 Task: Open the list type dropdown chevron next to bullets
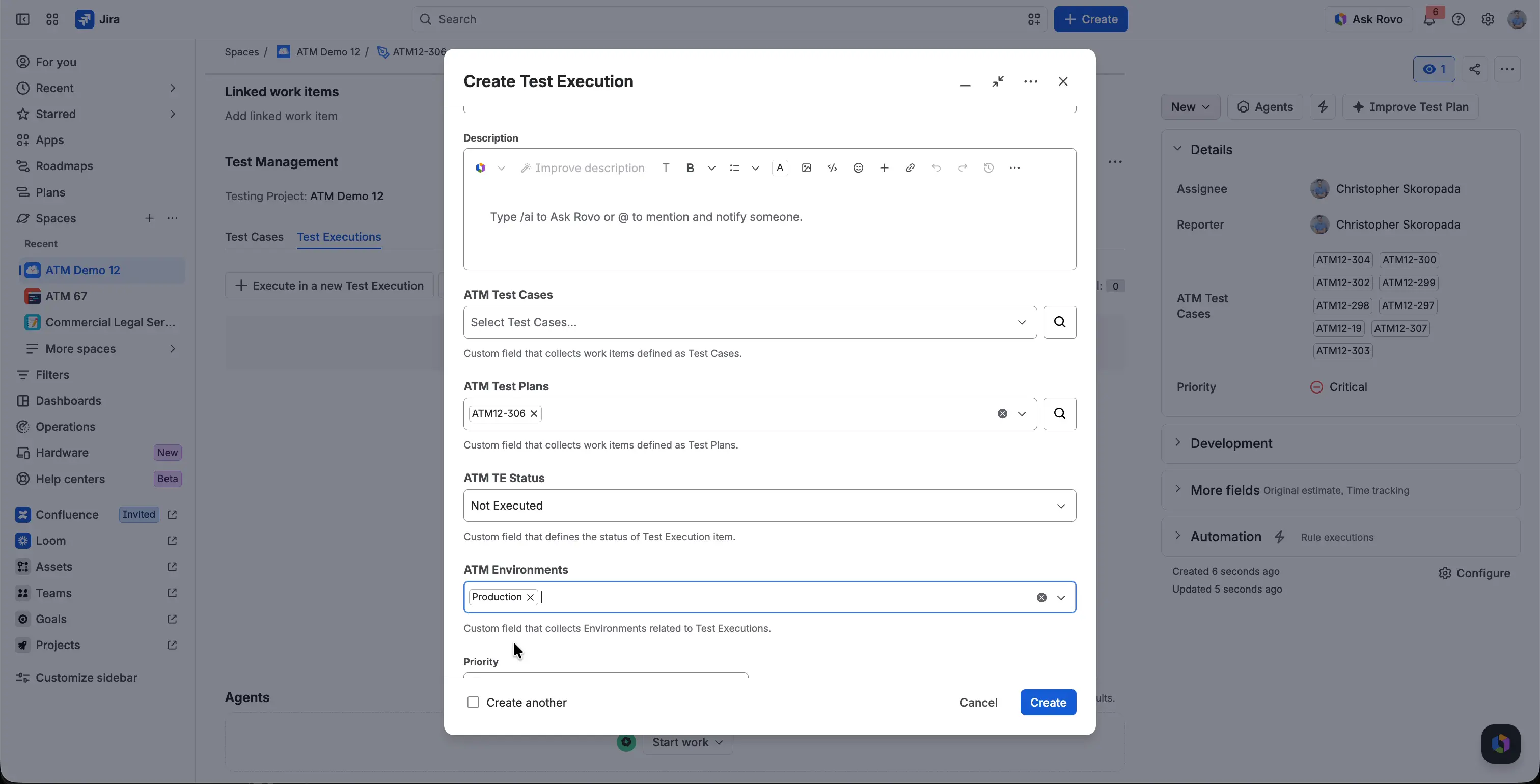click(x=755, y=168)
